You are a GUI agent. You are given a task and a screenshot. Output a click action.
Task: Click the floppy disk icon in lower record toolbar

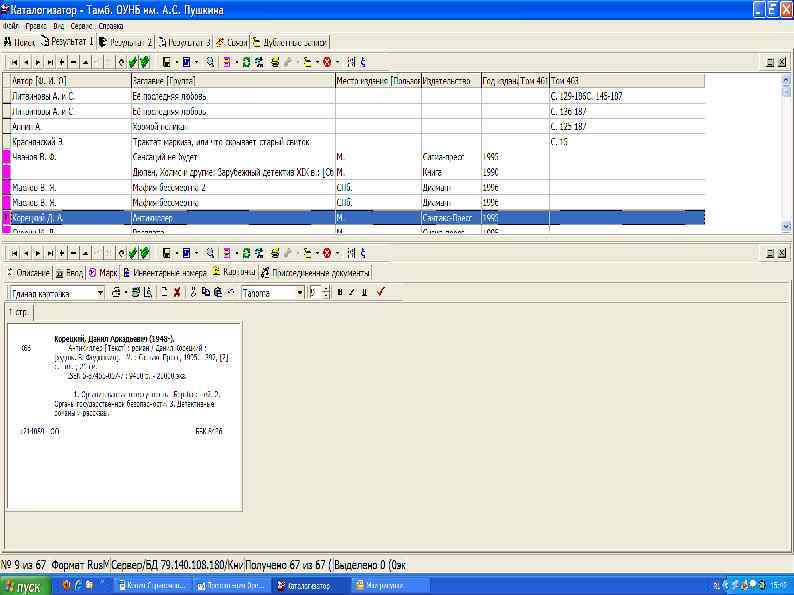coord(166,253)
